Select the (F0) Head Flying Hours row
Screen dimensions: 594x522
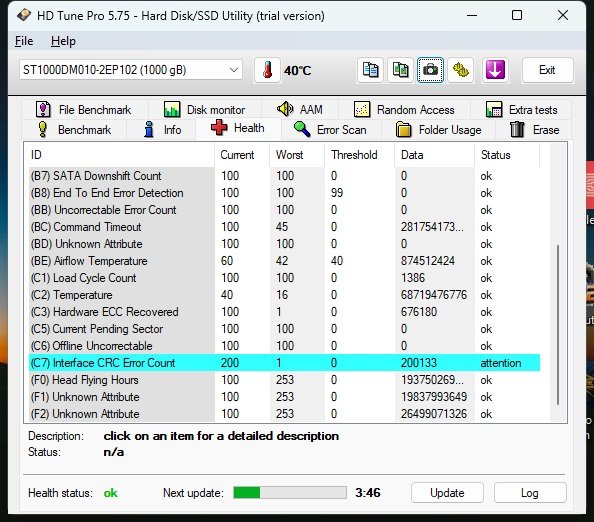(284, 380)
